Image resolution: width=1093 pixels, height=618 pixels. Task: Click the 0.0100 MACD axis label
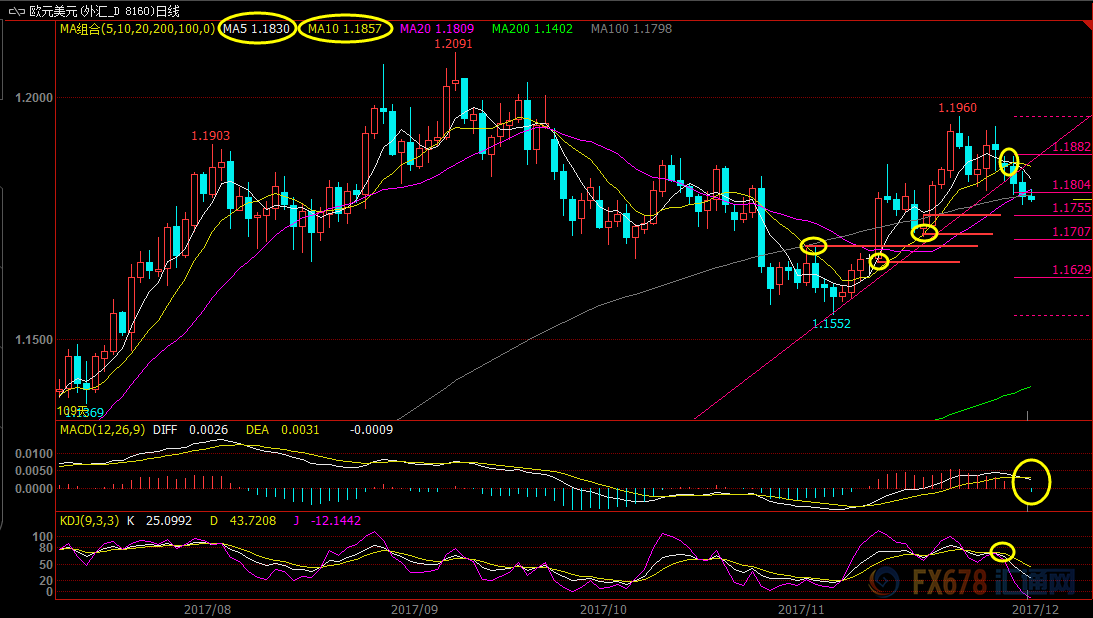[x=34, y=454]
